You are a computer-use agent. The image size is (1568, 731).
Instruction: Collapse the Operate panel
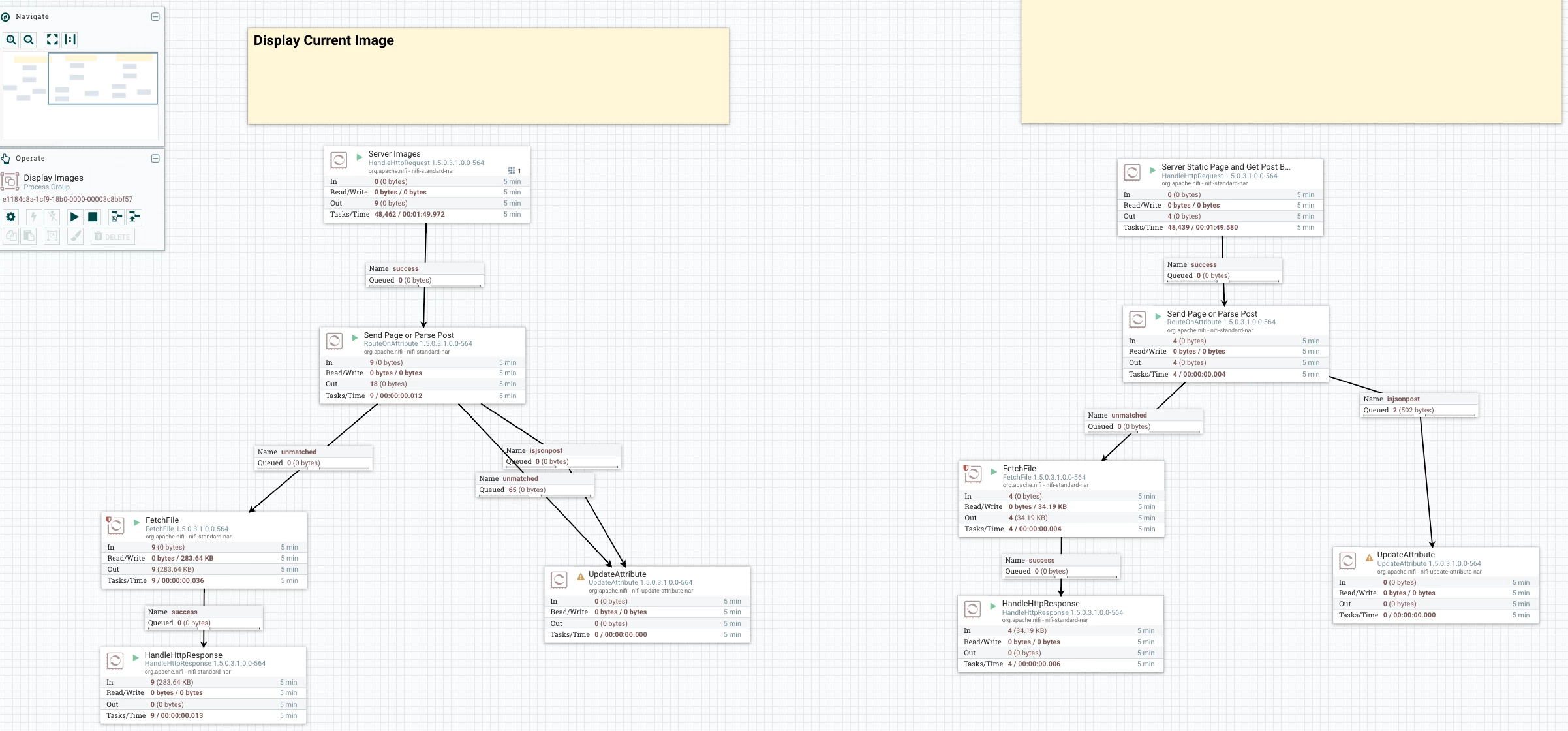[155, 158]
